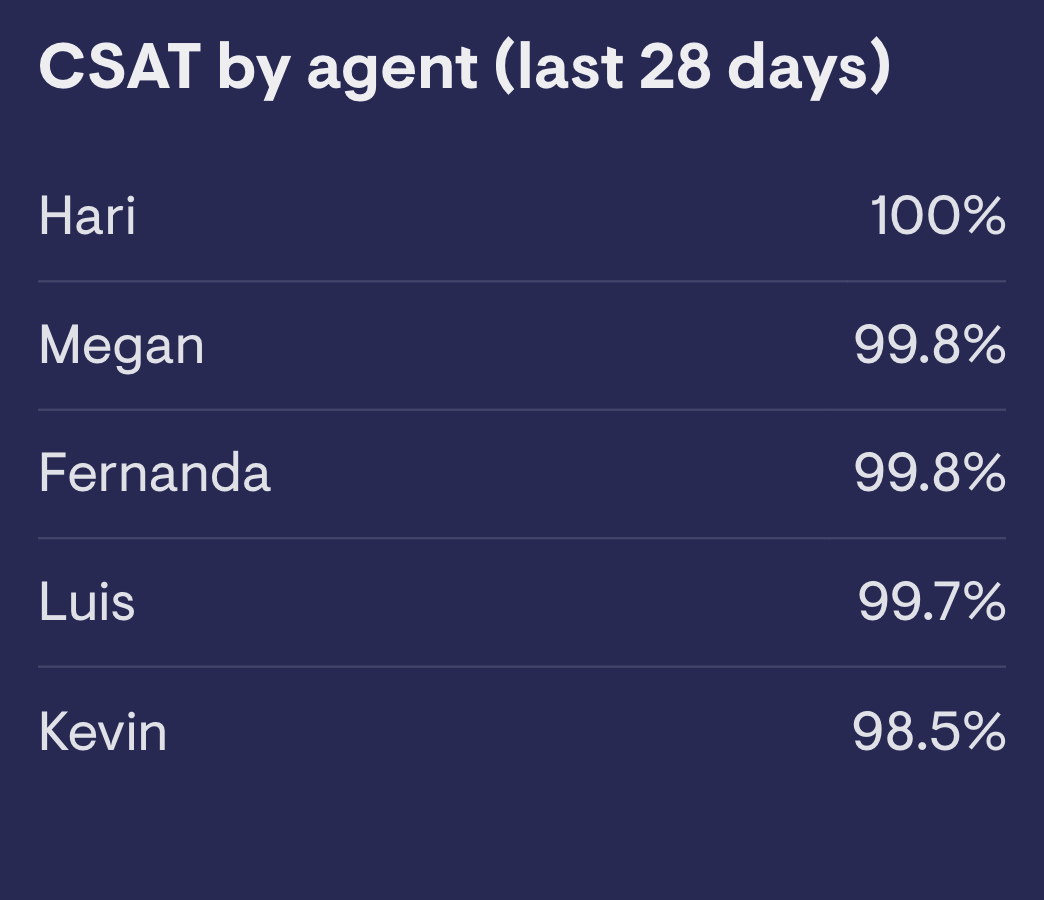
Task: Click empty space between Kevin and 98.5%
Action: 509,732
